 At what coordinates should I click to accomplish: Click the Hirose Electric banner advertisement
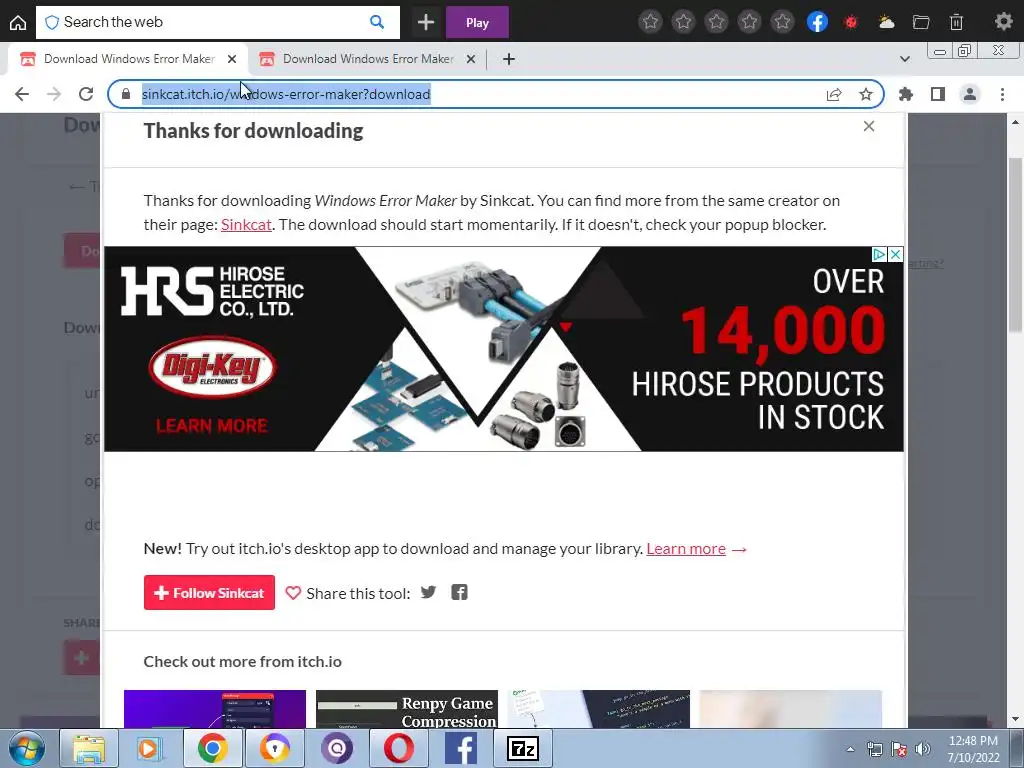pos(504,349)
